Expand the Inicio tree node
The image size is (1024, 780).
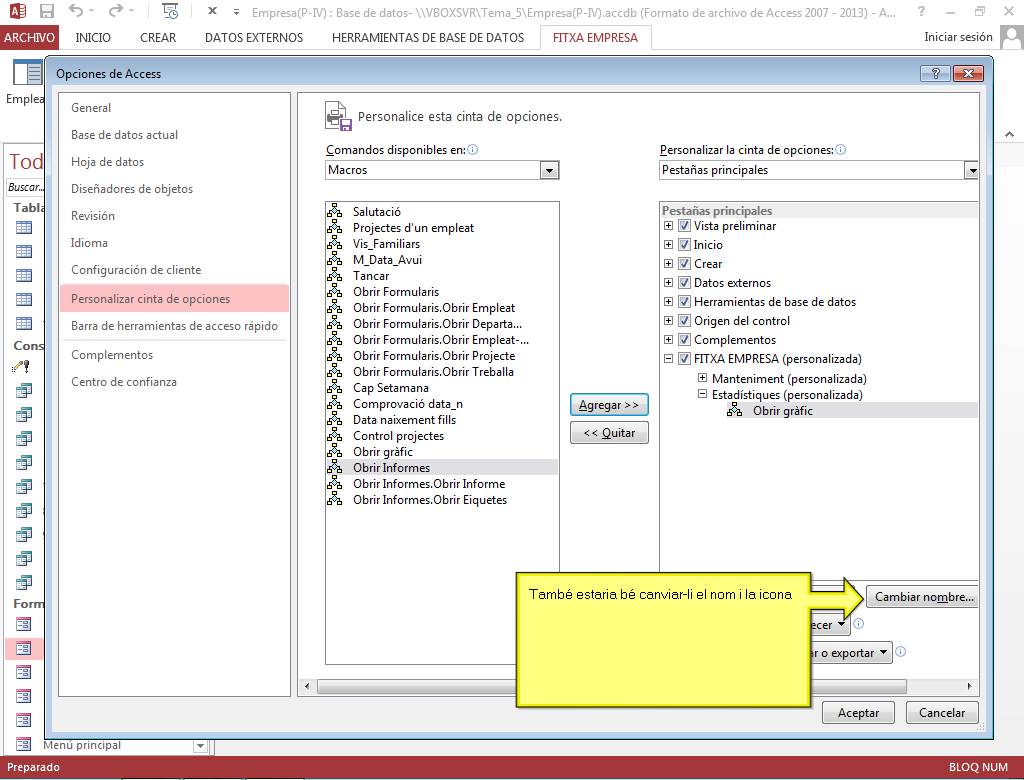tap(668, 245)
